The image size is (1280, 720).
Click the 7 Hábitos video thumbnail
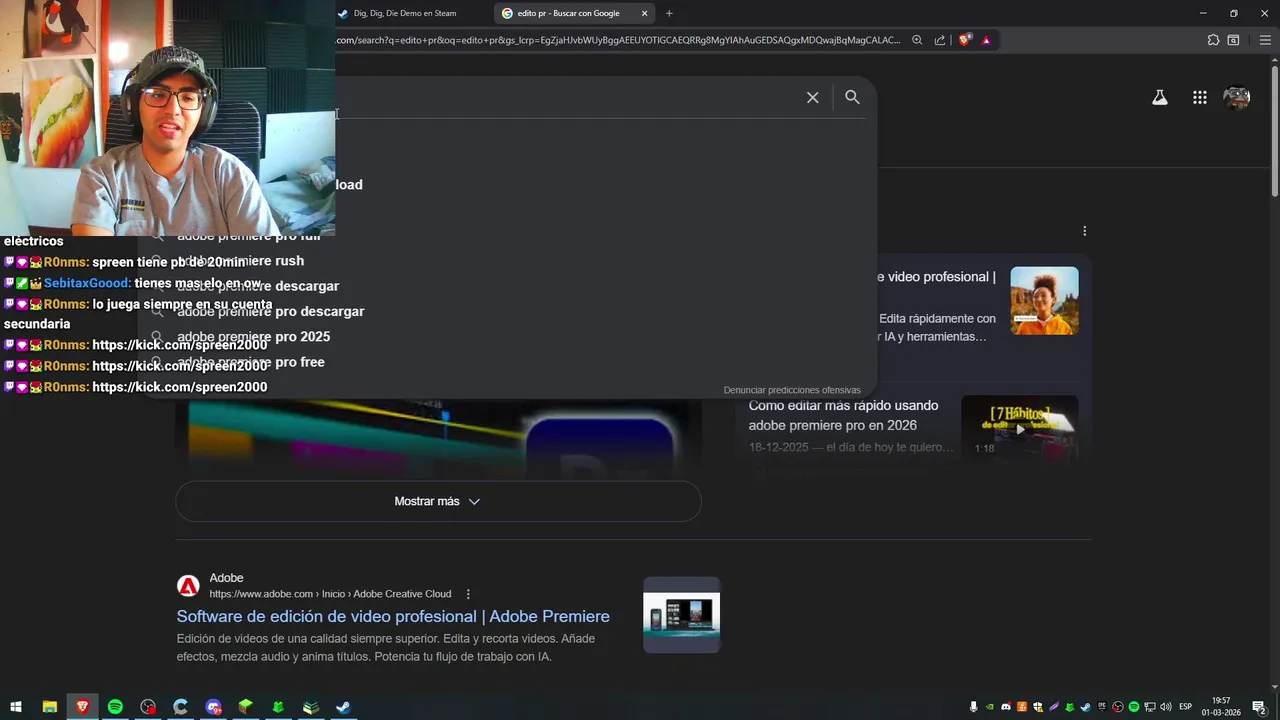1019,428
